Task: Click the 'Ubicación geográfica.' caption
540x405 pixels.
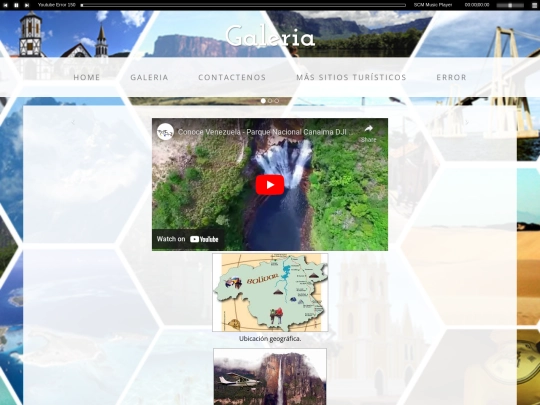Action: click(x=270, y=339)
